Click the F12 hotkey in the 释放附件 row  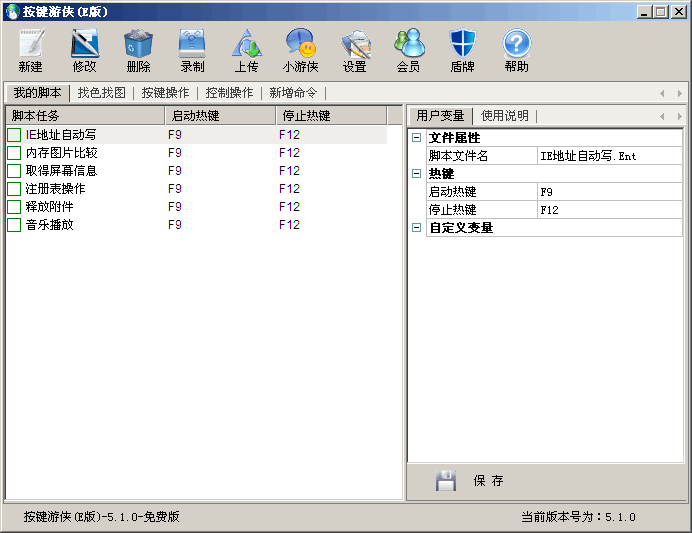290,207
